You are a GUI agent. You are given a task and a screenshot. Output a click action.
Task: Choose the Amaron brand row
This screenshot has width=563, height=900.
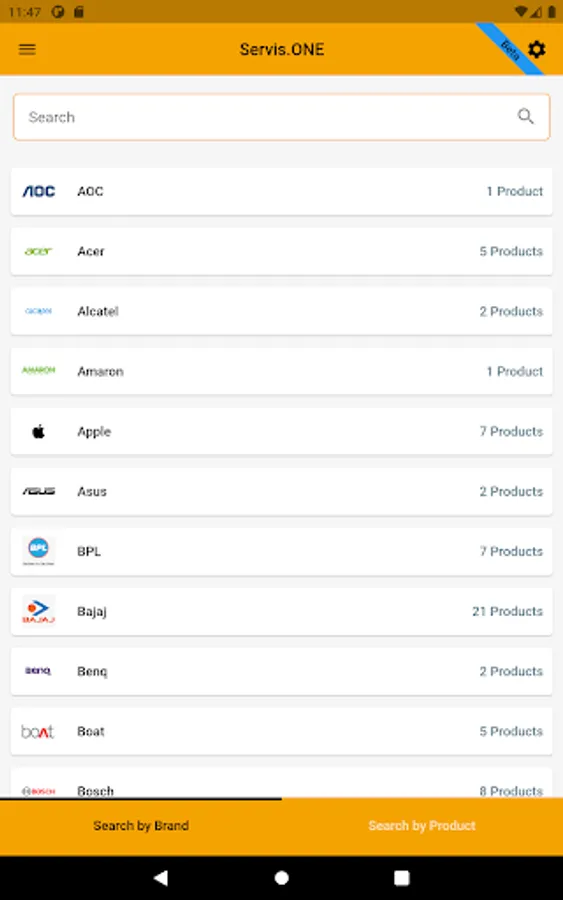pyautogui.click(x=282, y=371)
